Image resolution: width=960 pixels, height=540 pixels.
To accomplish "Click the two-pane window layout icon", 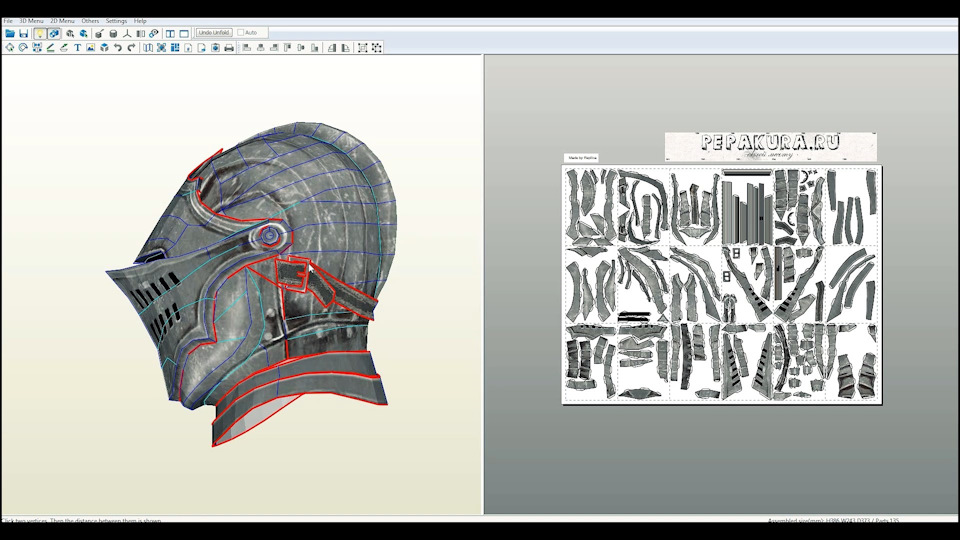I will pos(170,33).
